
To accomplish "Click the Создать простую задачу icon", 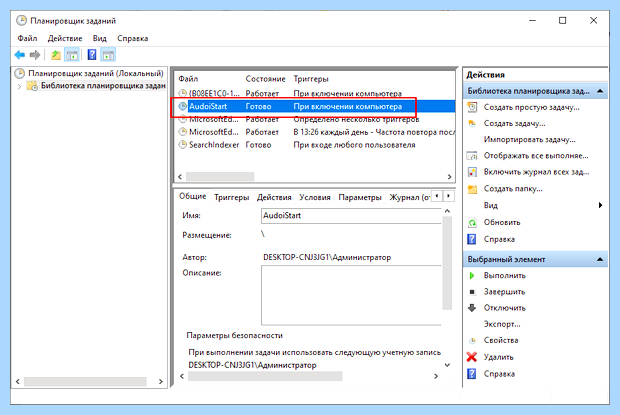I will pyautogui.click(x=472, y=108).
